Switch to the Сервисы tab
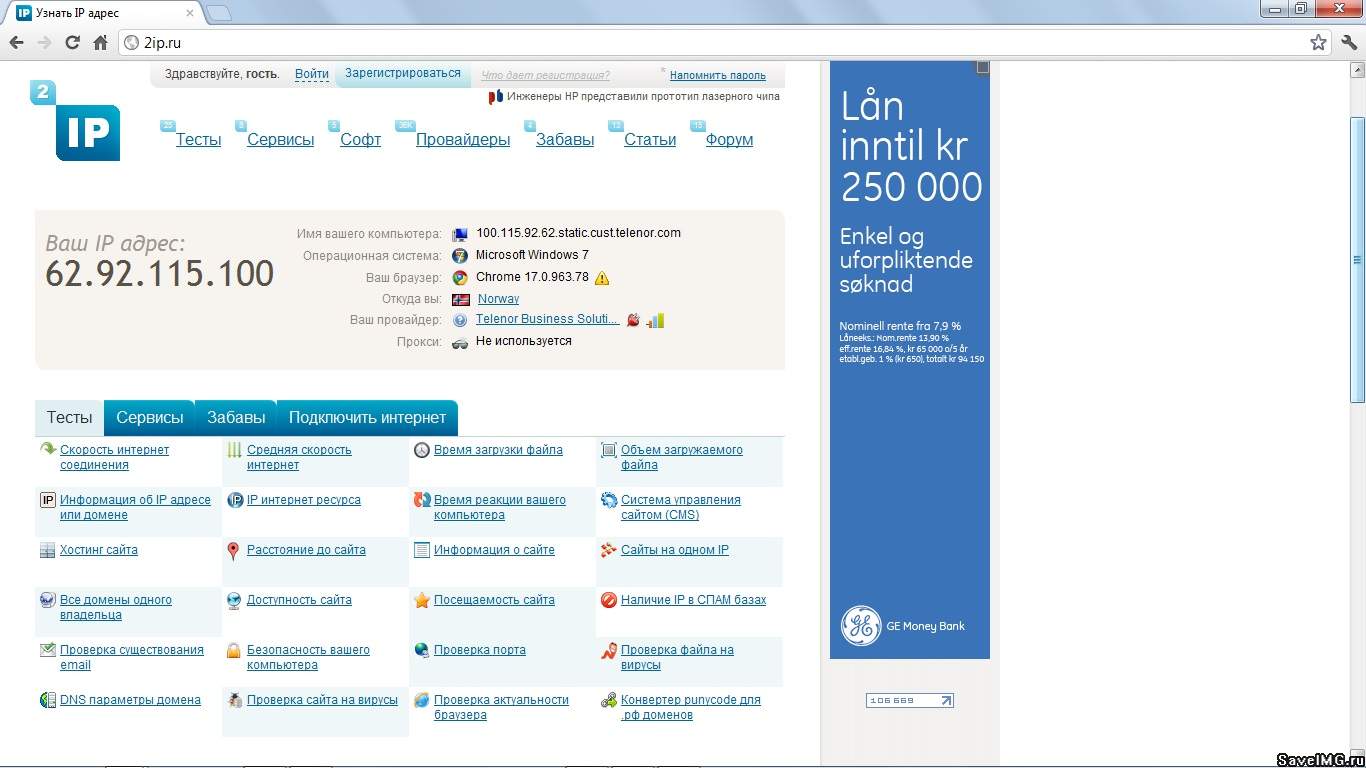 click(150, 418)
